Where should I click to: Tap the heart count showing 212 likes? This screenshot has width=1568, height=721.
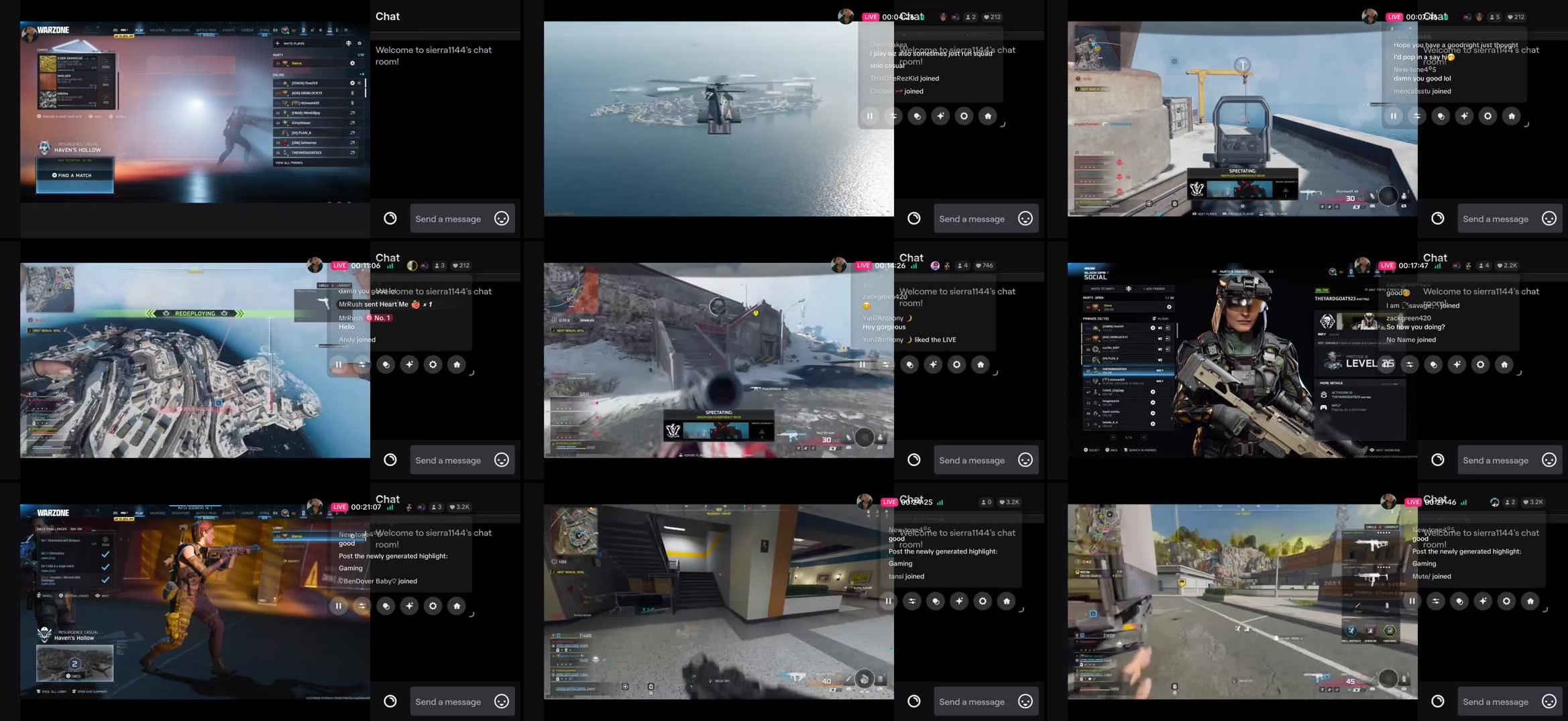tap(461, 266)
